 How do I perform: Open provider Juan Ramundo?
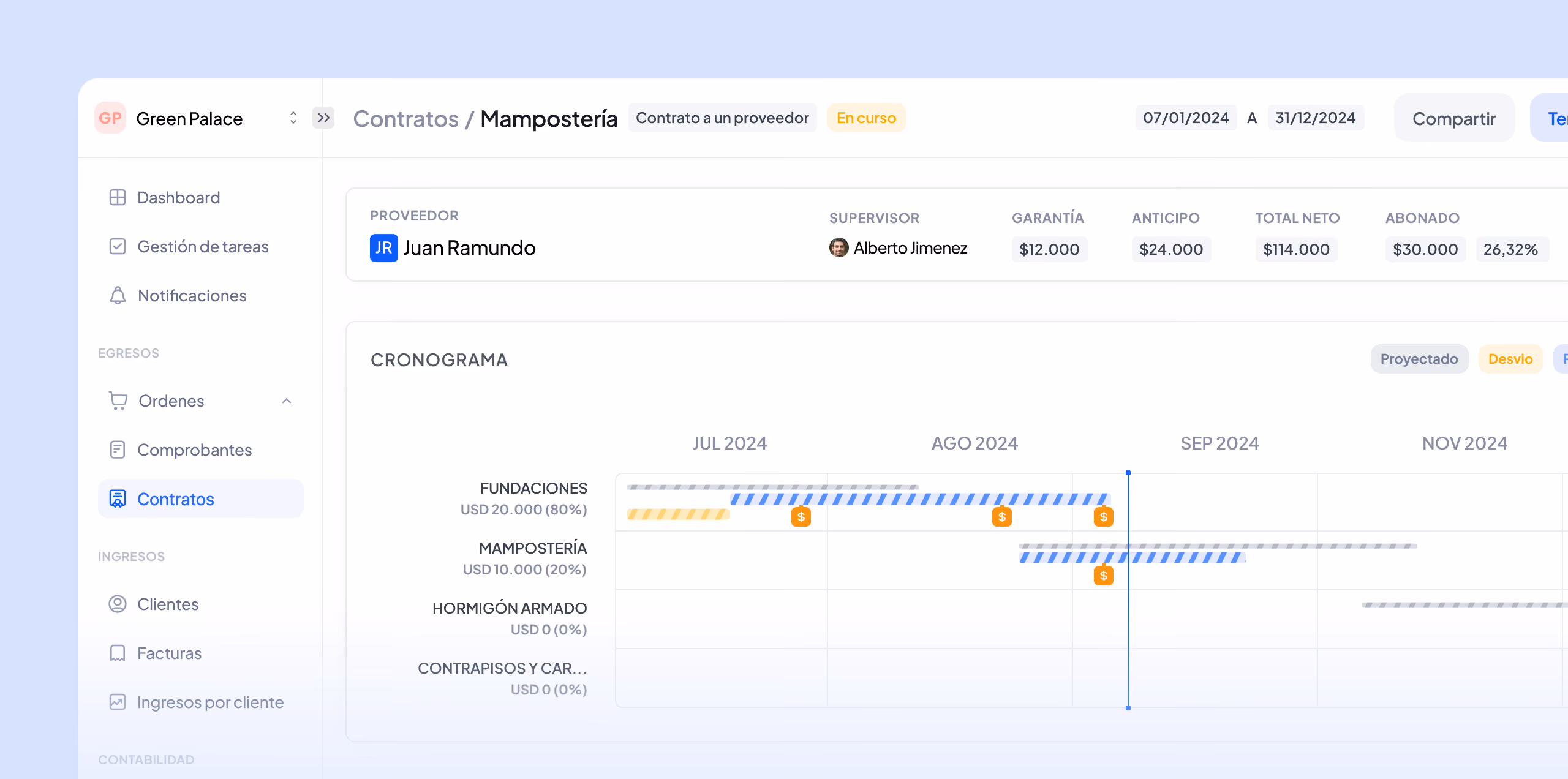[469, 247]
